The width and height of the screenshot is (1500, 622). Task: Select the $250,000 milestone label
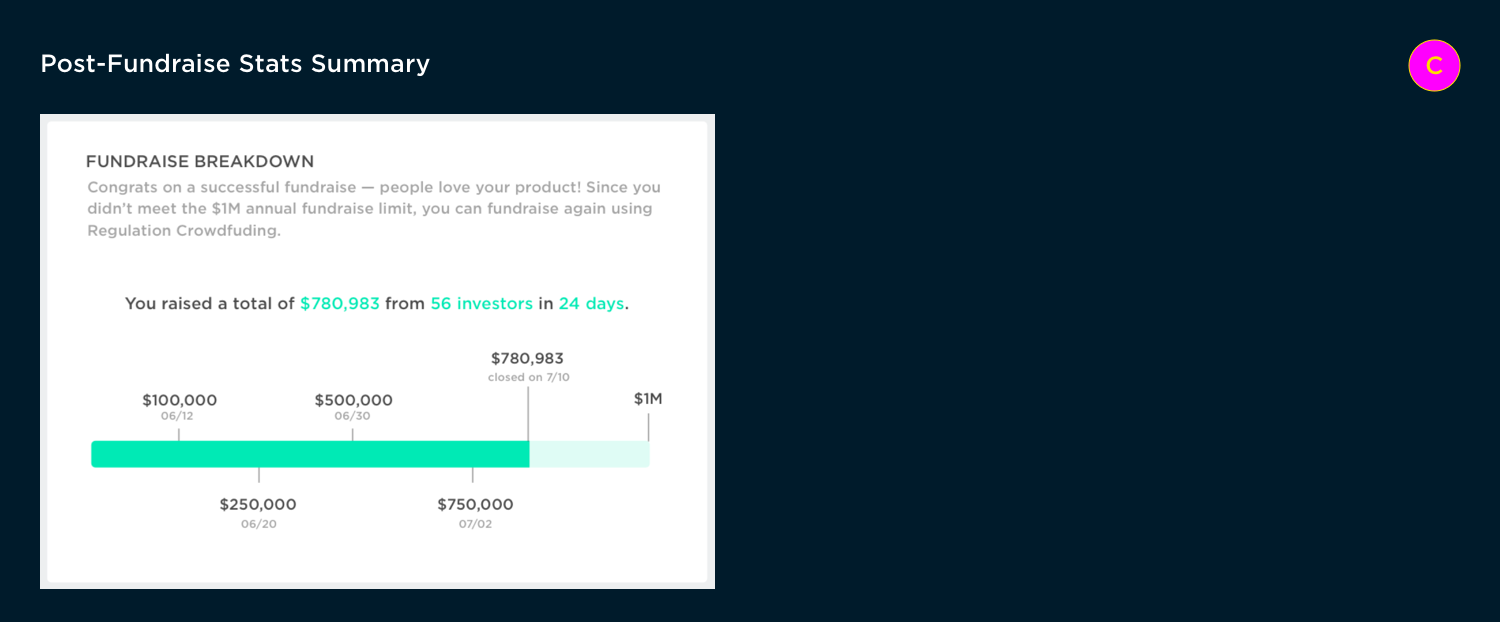pos(258,504)
